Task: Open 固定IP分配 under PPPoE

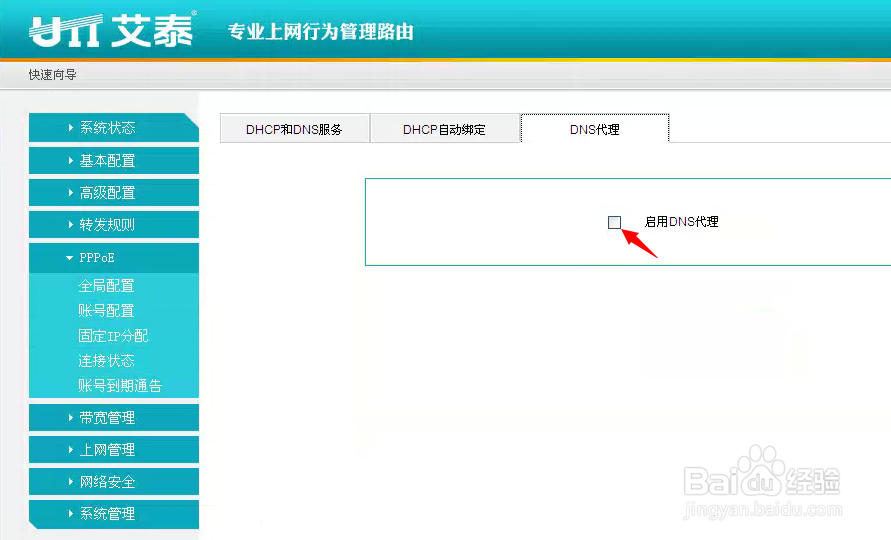Action: click(113, 335)
